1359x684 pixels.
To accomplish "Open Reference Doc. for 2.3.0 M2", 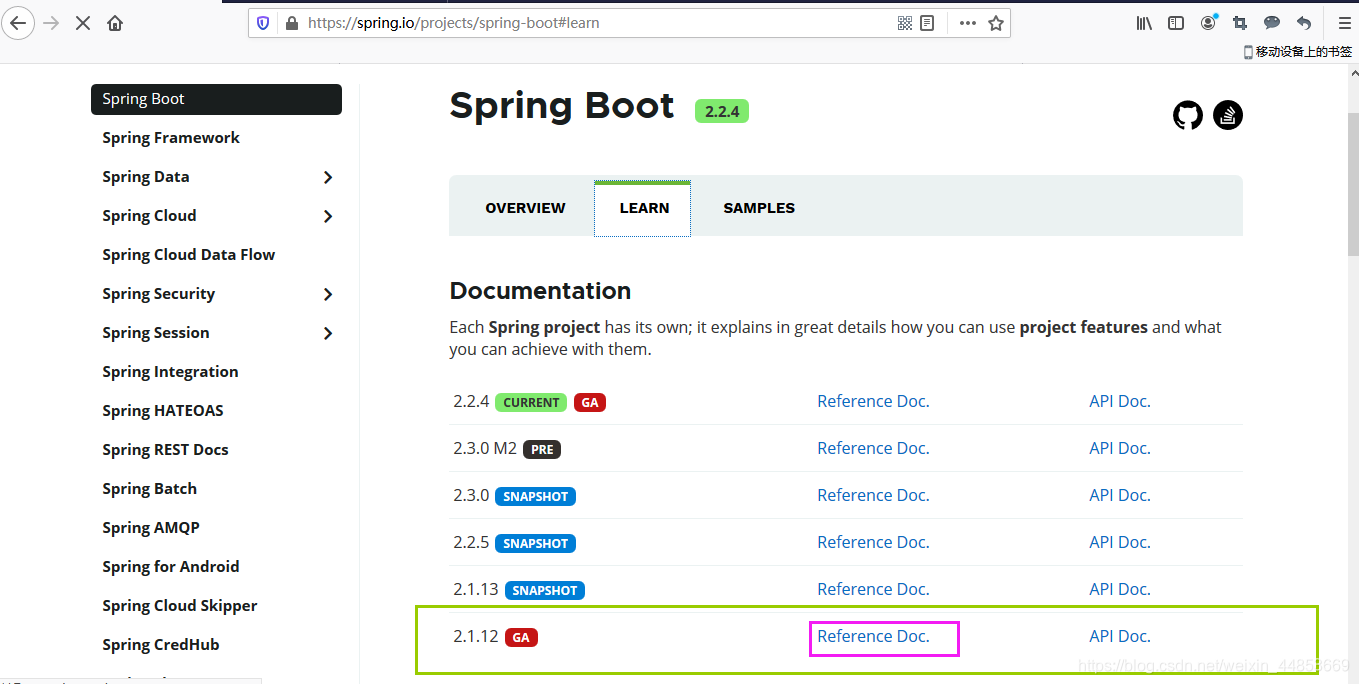I will pyautogui.click(x=873, y=448).
